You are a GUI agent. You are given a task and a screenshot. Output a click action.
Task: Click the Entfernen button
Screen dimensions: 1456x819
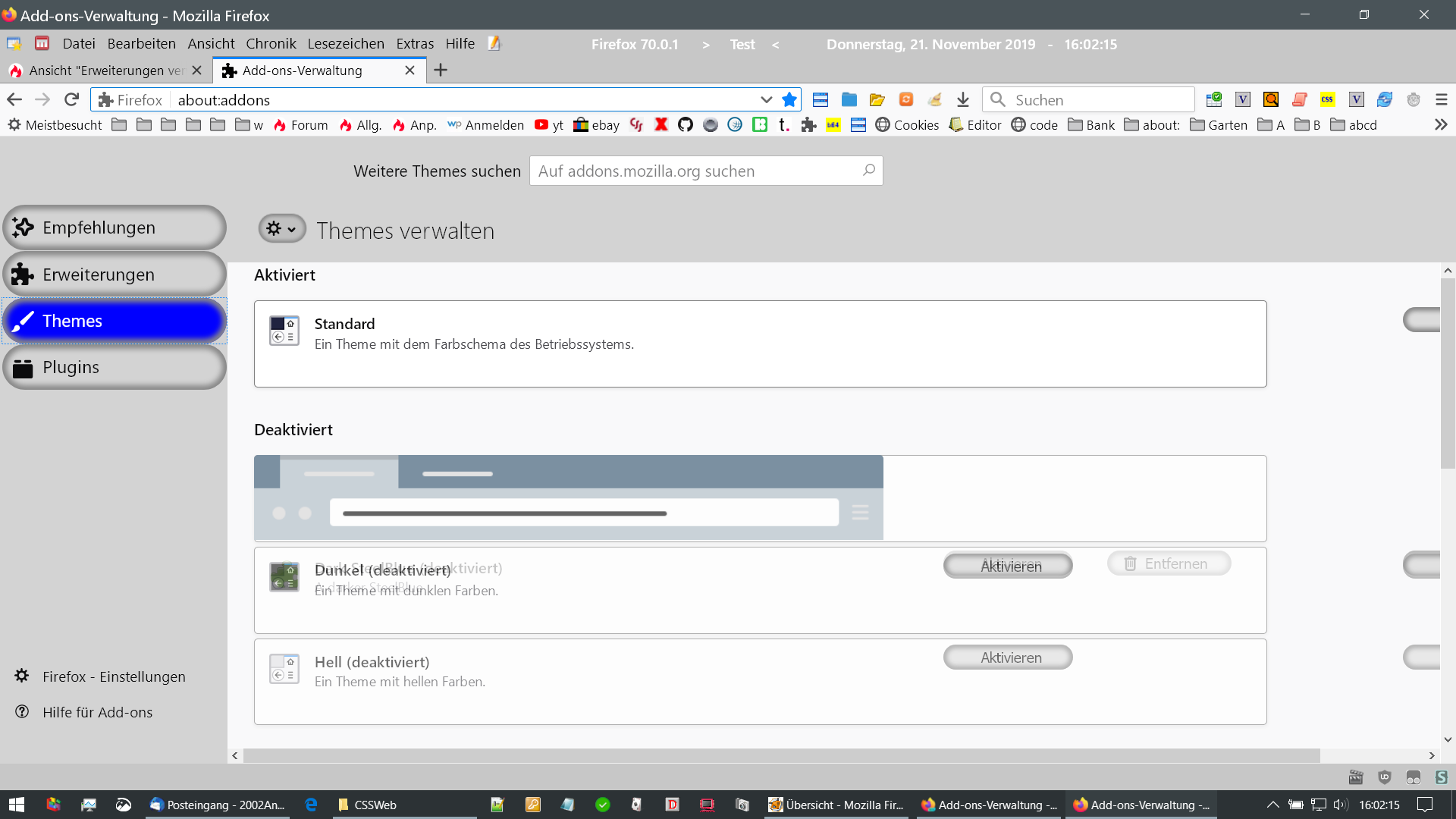[1169, 563]
